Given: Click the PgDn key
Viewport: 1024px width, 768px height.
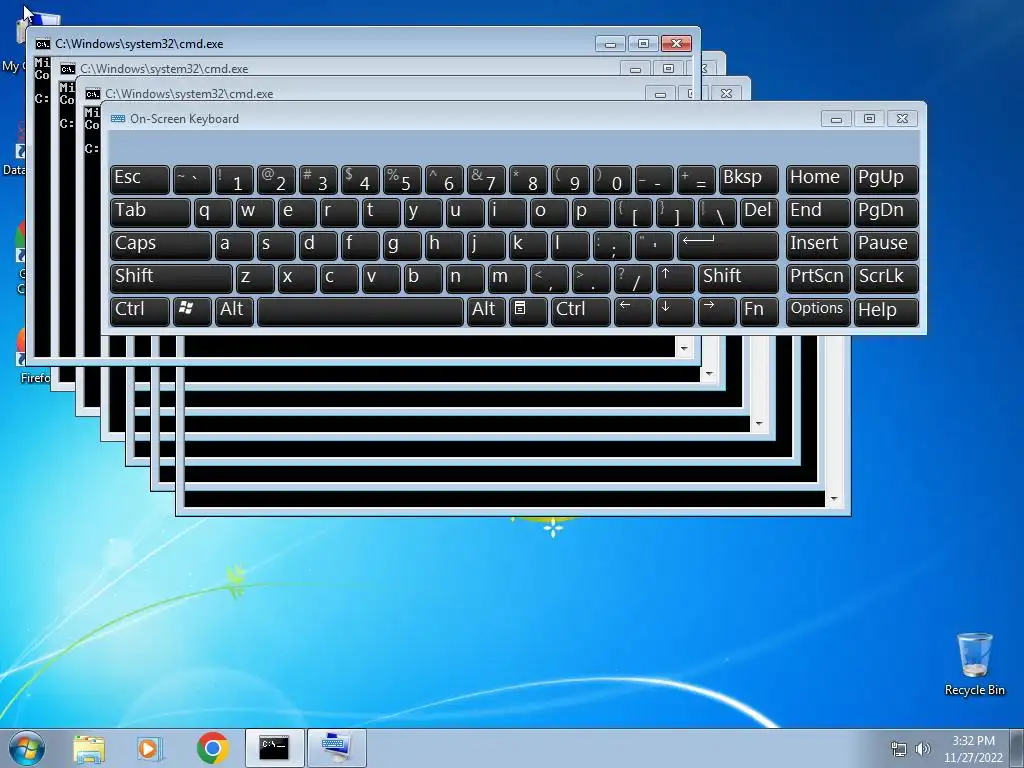Looking at the screenshot, I should pyautogui.click(x=886, y=212).
